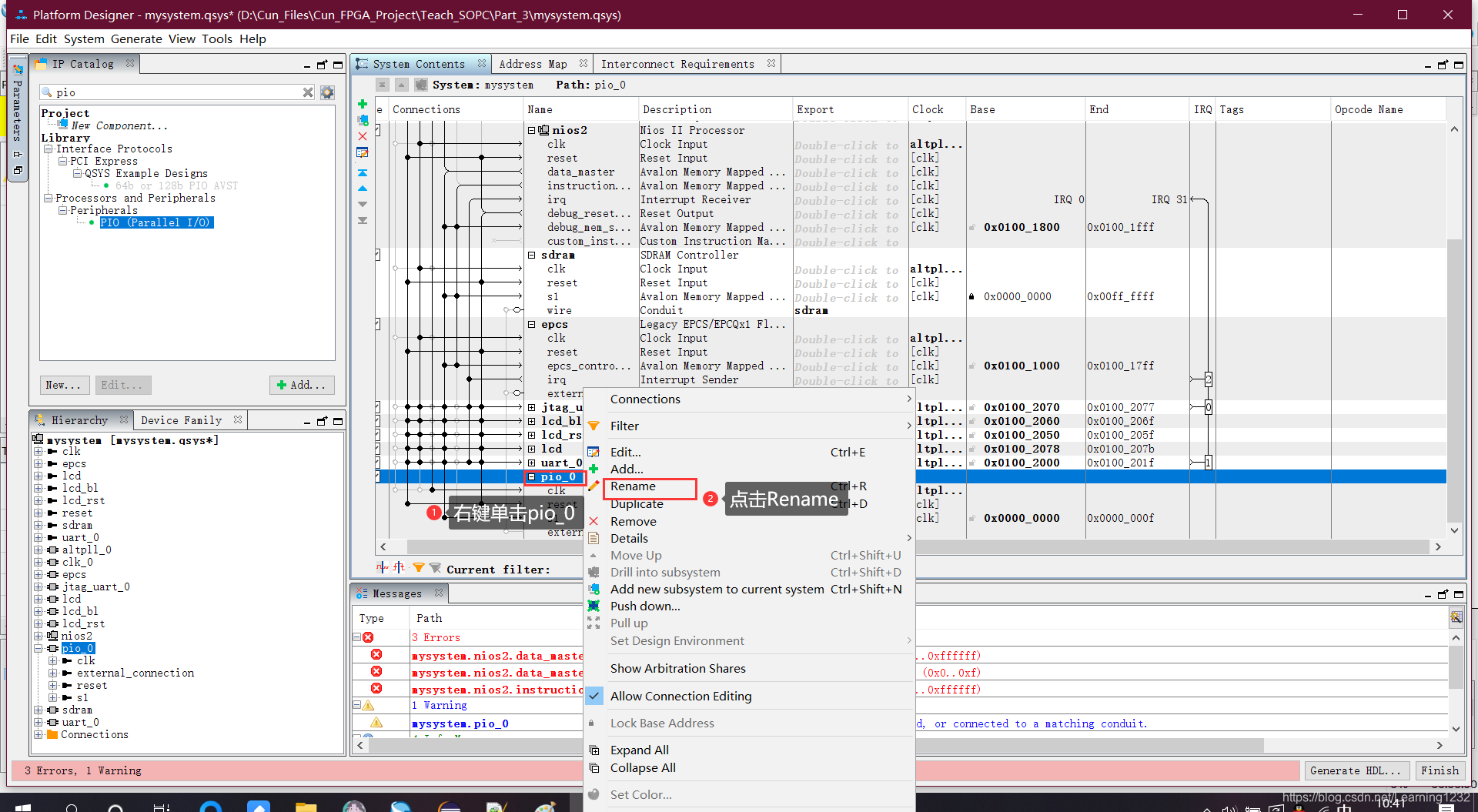Toggle the Use checkbox for lcd_bl row
The image size is (1478, 812).
(378, 421)
